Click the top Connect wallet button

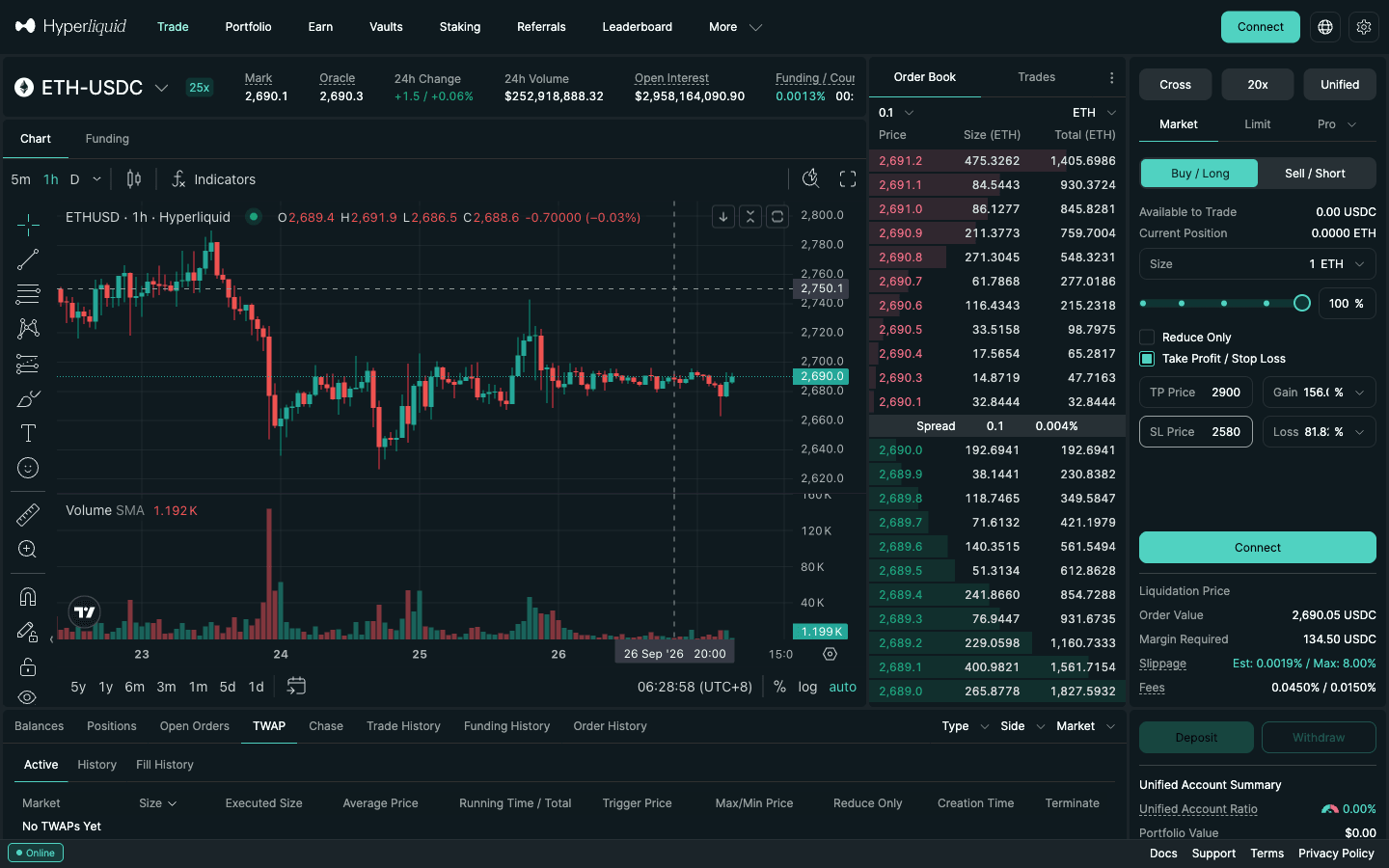[x=1260, y=27]
